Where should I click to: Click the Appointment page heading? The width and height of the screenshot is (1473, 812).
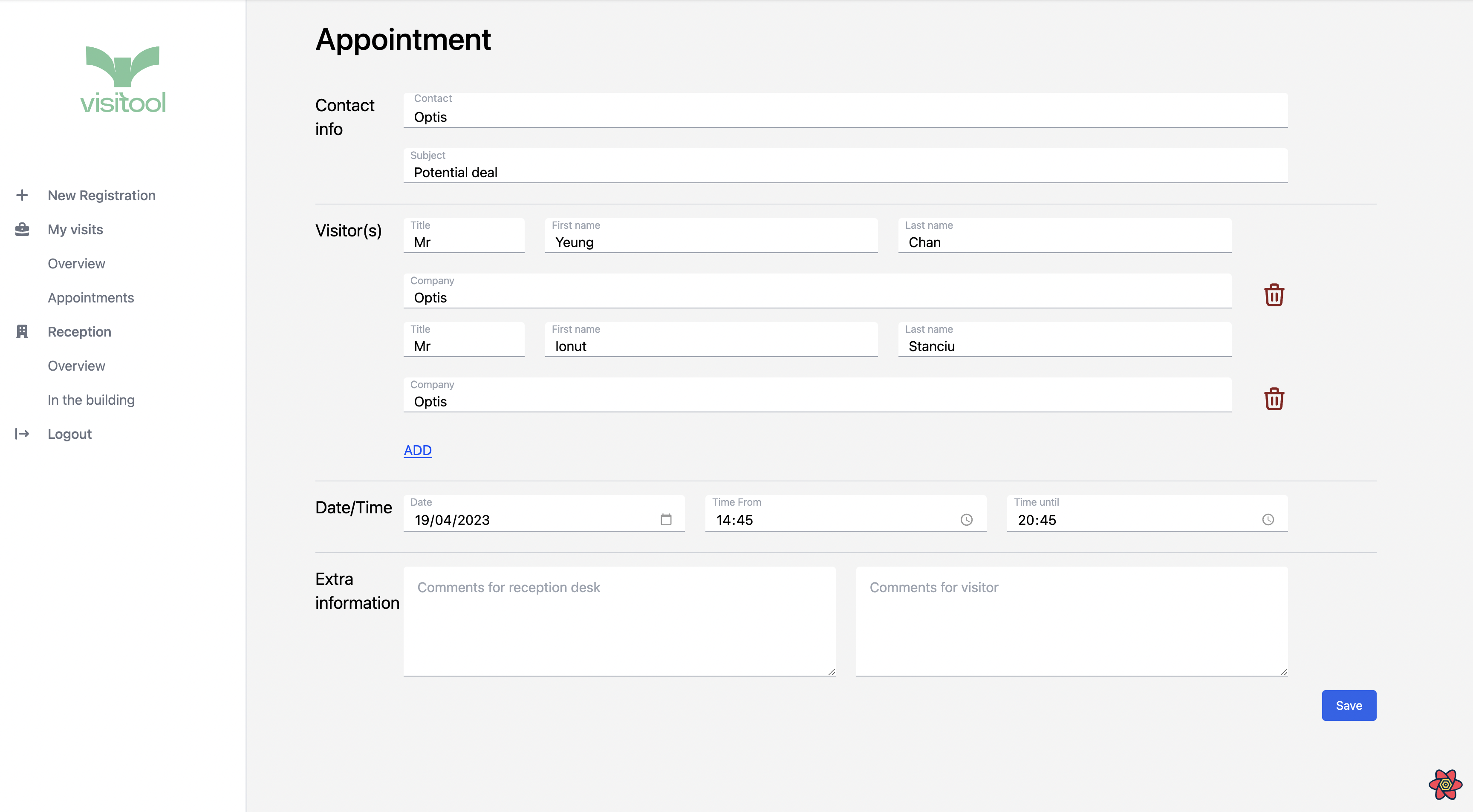tap(403, 40)
